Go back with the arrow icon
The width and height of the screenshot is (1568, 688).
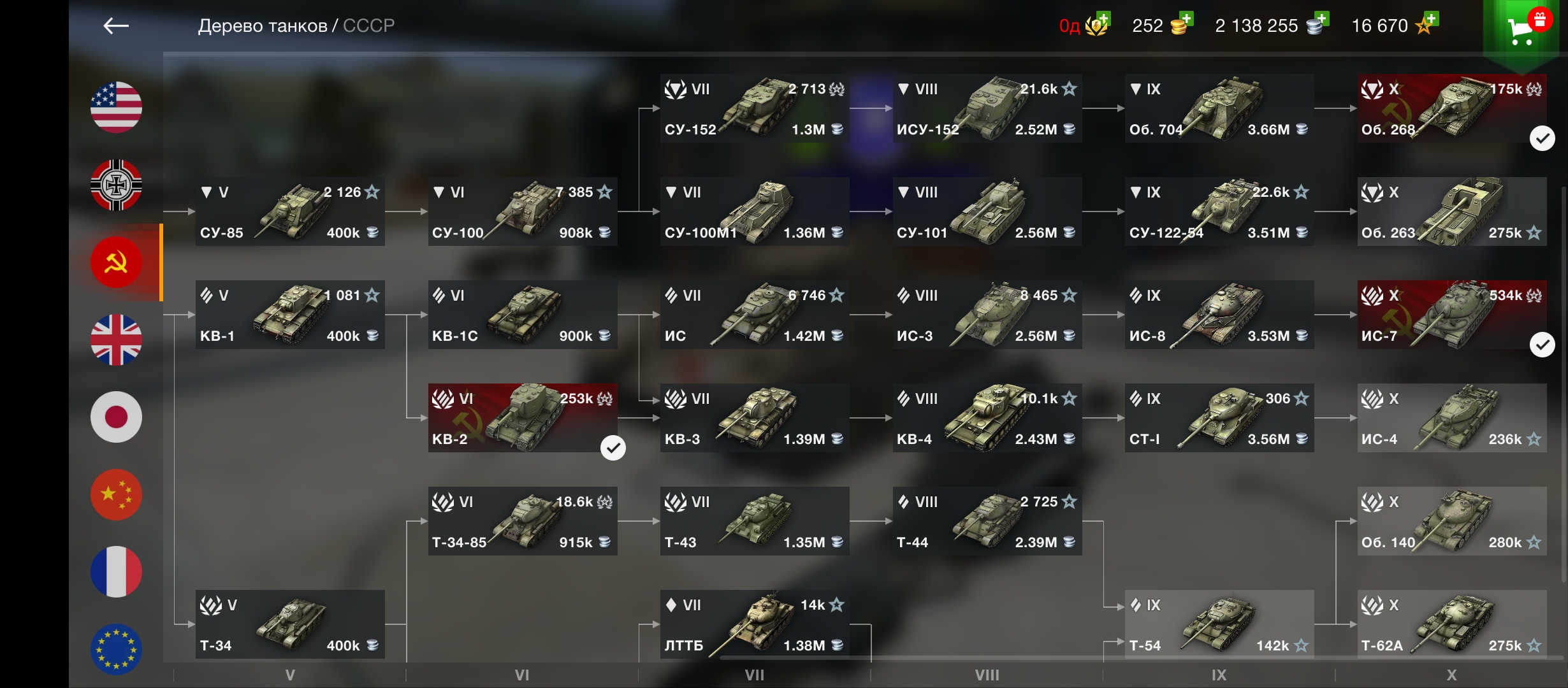pyautogui.click(x=116, y=26)
